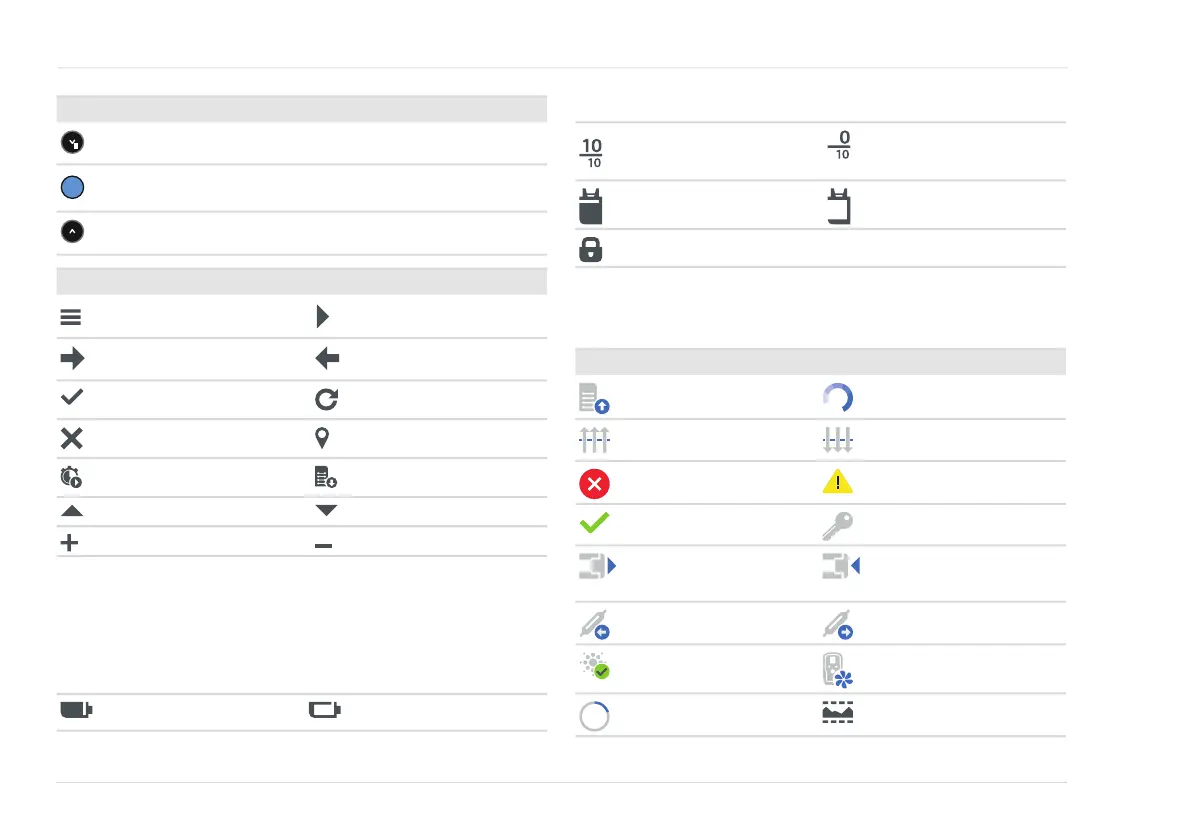Click the solid downward triangle icon
This screenshot has width=1191, height=839.
click(x=327, y=510)
